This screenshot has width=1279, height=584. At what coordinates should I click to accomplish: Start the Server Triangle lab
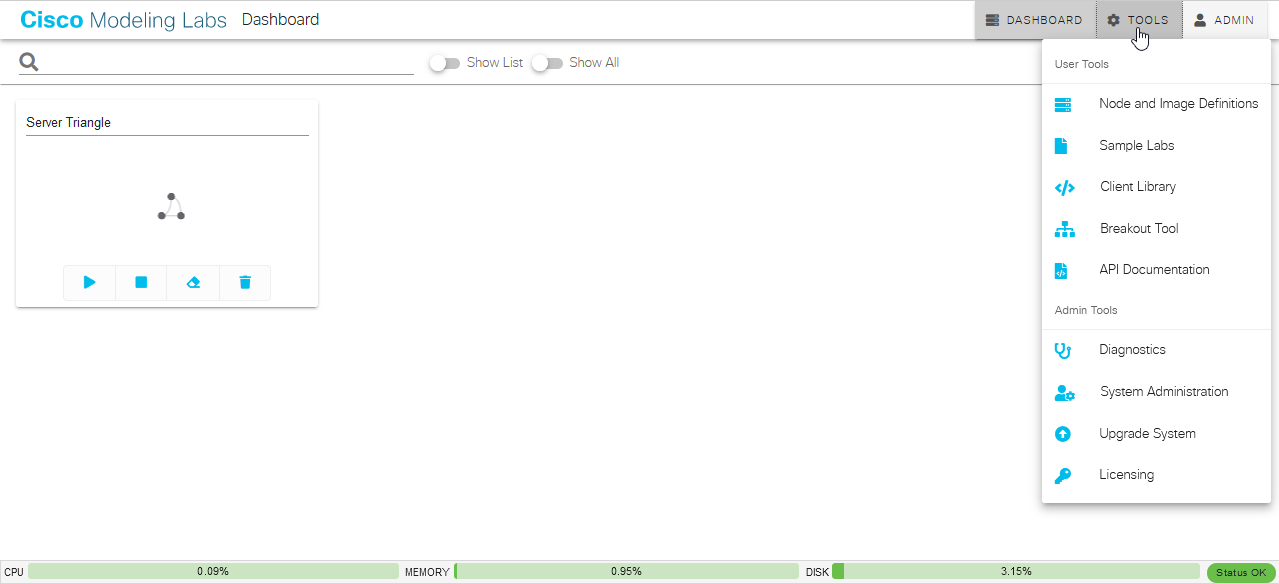coord(89,282)
